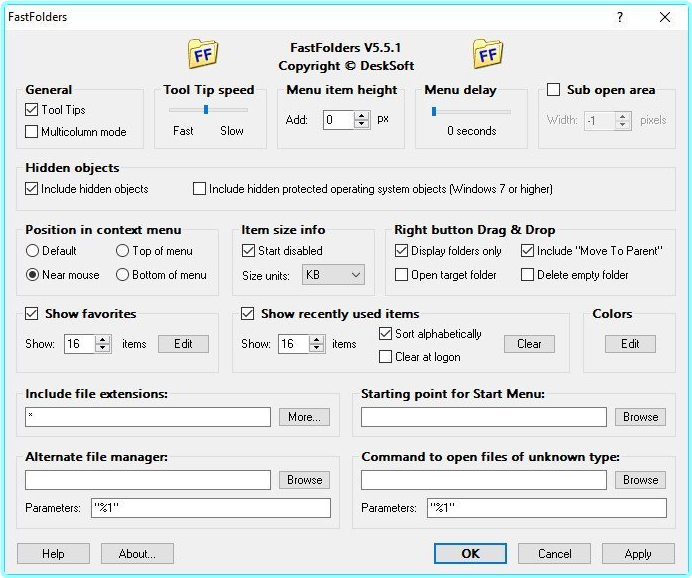Increase the recently used items count
Viewport: 692px width, 578px height.
318,339
